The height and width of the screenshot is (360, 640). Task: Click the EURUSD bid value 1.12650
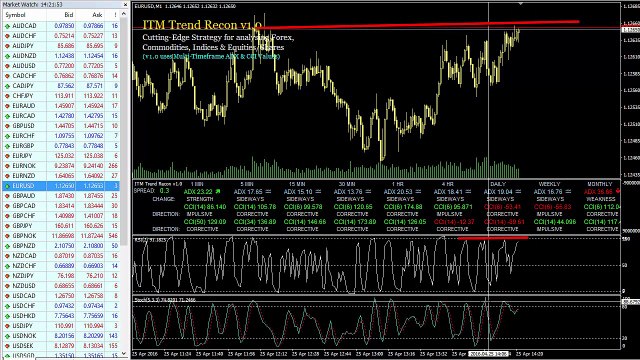click(x=64, y=186)
